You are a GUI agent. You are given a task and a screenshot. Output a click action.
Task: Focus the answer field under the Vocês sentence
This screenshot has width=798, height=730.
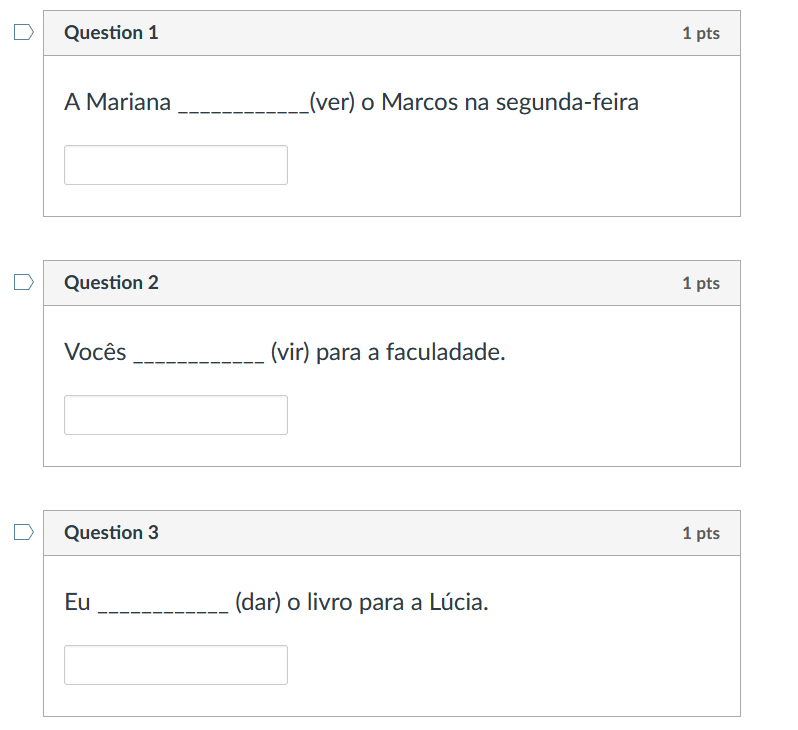pos(176,415)
